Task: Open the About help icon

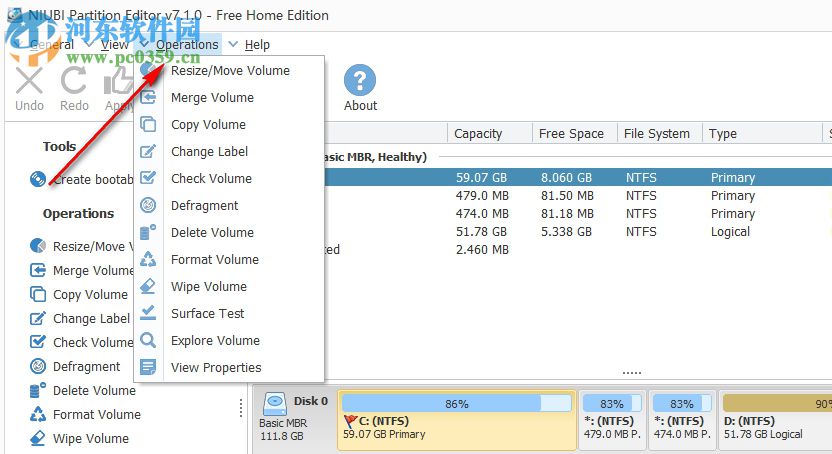Action: point(360,80)
